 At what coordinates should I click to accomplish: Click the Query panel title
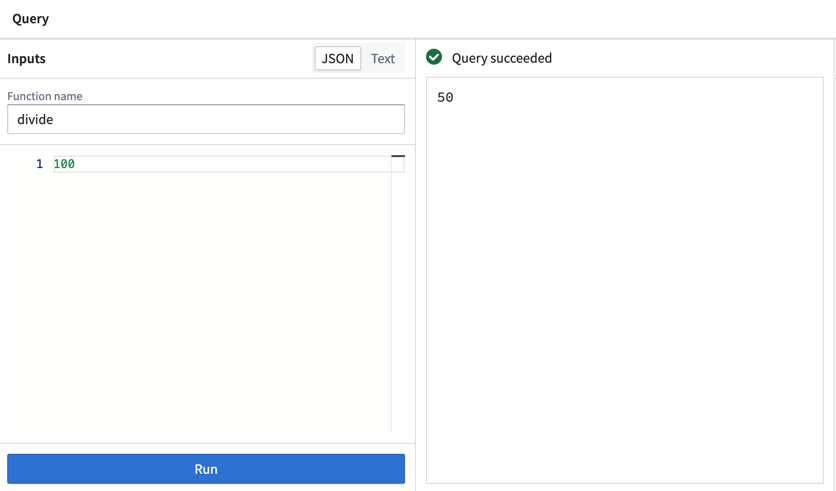(x=30, y=19)
